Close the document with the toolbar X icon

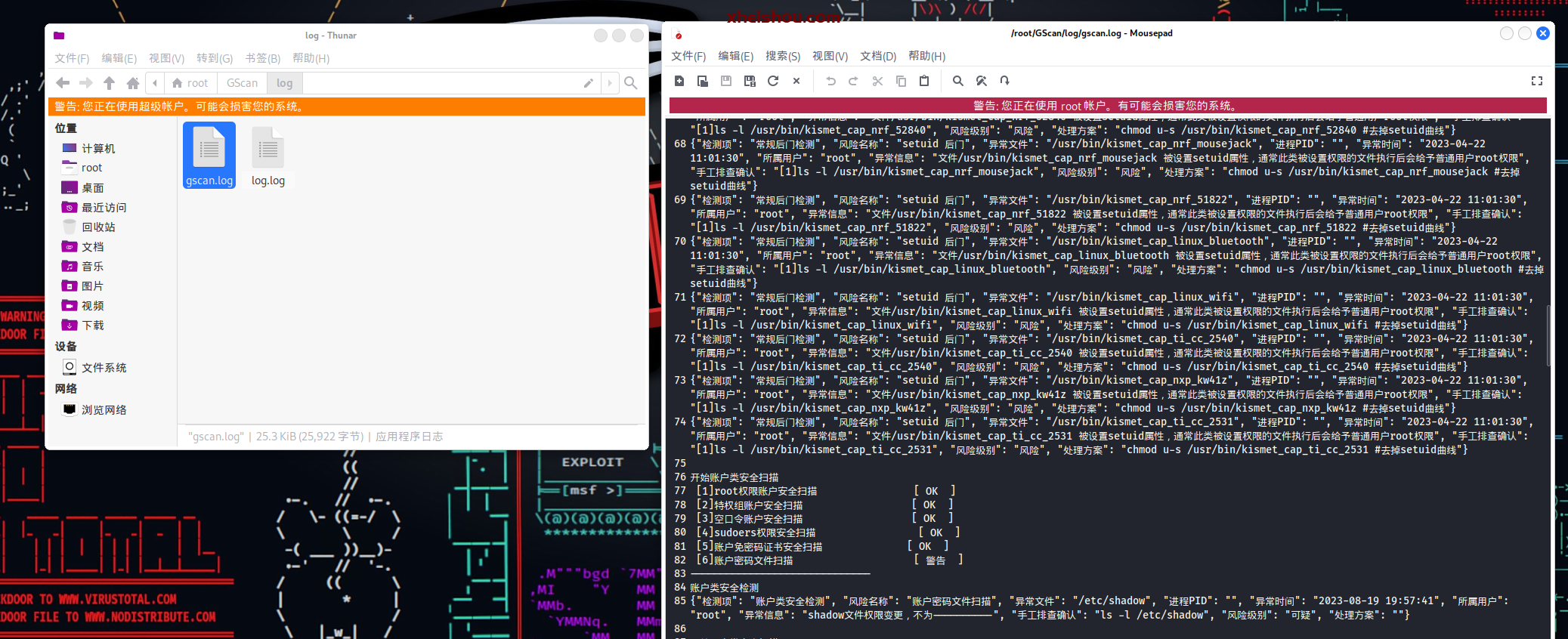pyautogui.click(x=796, y=81)
